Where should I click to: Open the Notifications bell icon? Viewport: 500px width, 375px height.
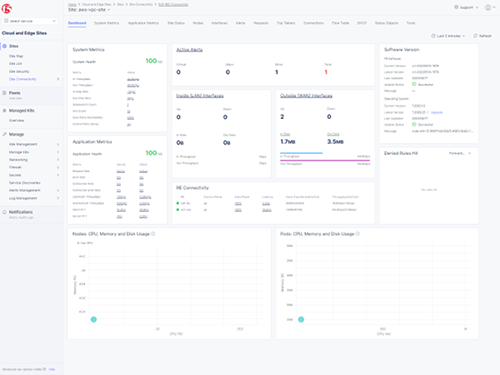tap(5, 212)
